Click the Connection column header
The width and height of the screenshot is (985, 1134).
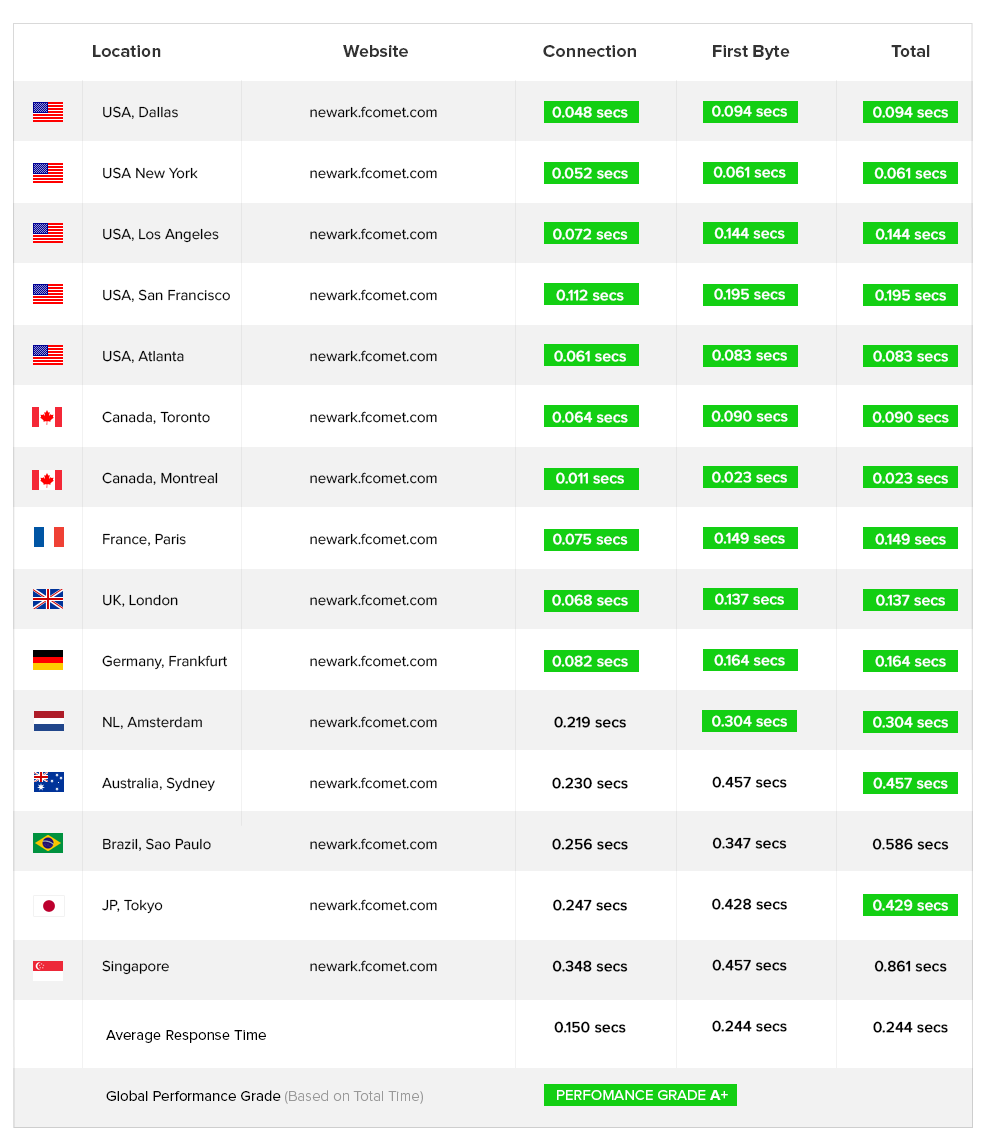tap(589, 51)
